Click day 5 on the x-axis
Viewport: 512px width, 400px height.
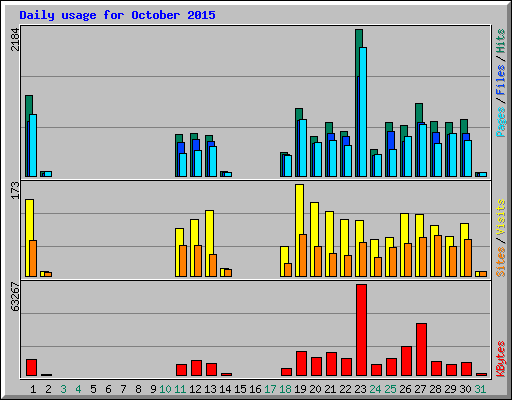tap(93, 389)
